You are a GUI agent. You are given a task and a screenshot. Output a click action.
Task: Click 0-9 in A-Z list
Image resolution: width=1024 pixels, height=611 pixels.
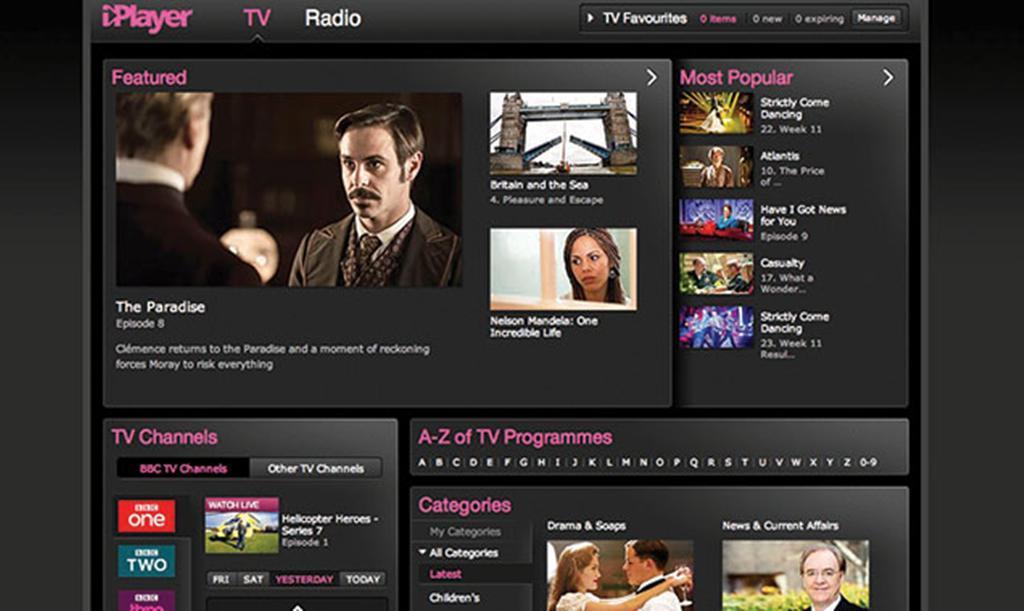pyautogui.click(x=868, y=462)
